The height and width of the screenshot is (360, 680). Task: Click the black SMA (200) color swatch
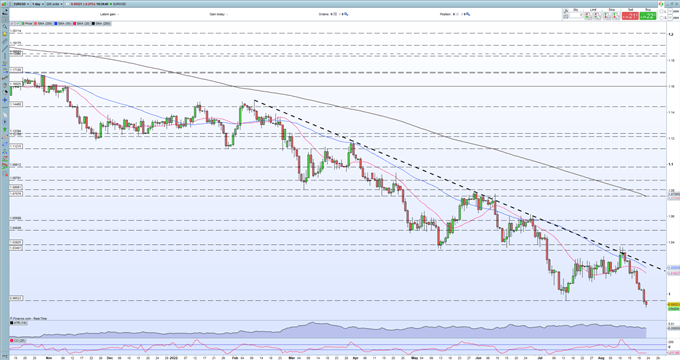pos(93,23)
